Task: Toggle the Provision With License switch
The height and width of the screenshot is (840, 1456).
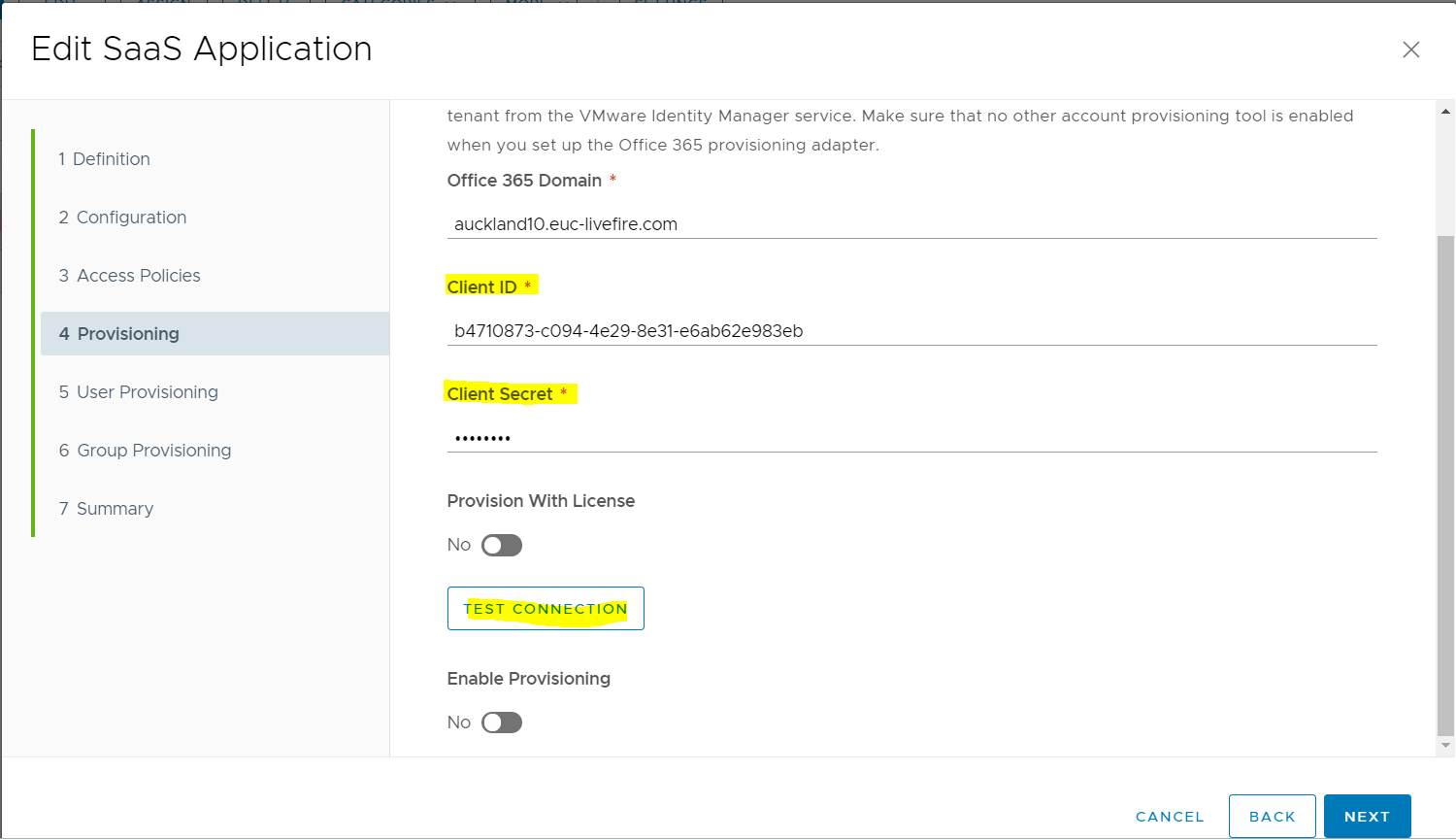Action: point(502,546)
